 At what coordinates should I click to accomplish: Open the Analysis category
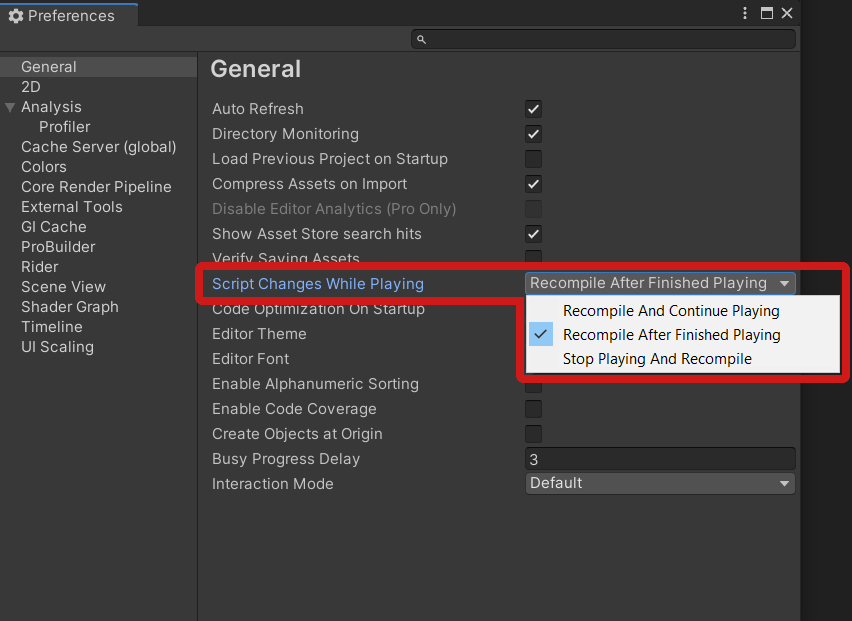tap(51, 107)
